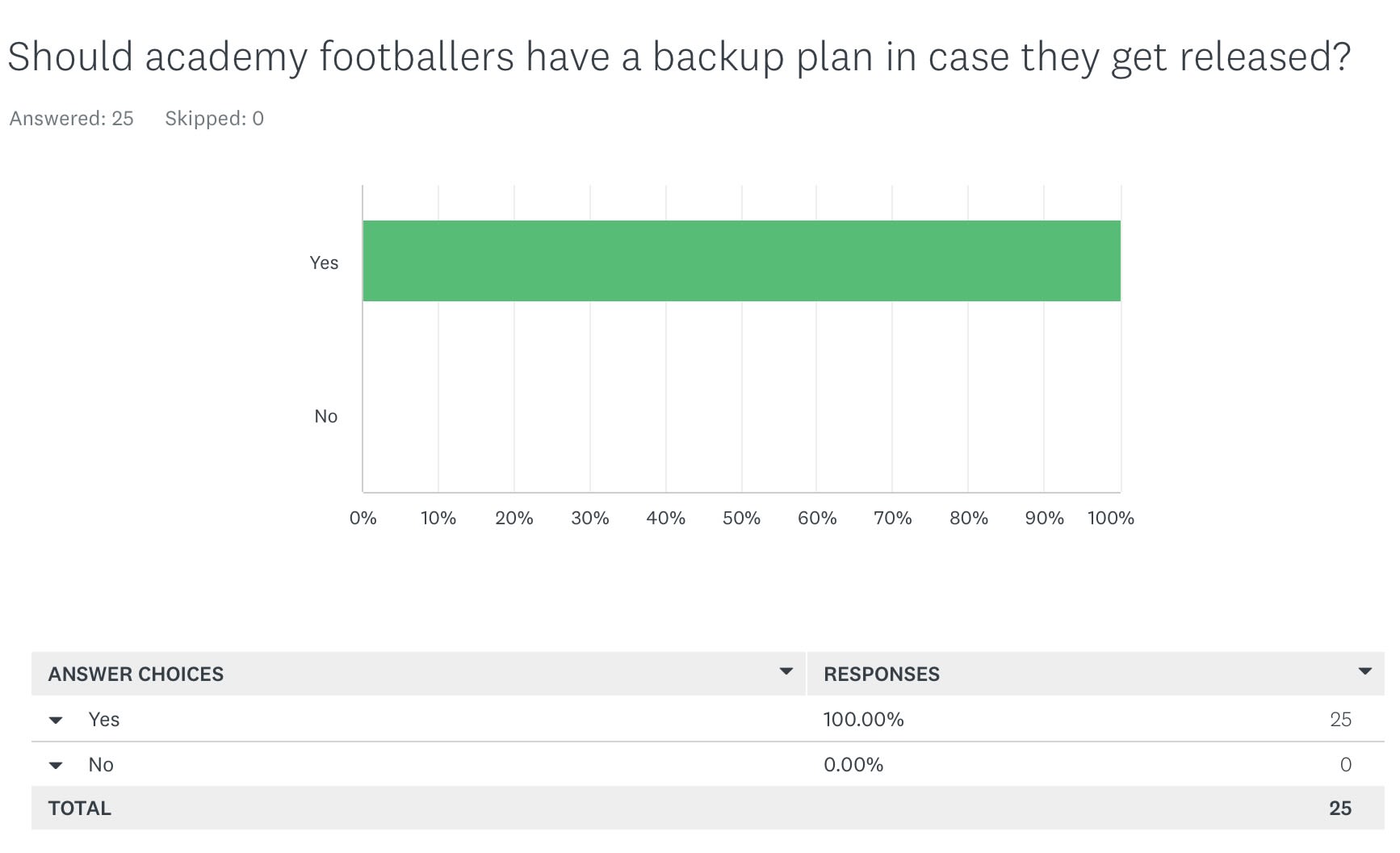Click the ANSWER CHOICES column header
The image size is (1400, 853).
click(x=136, y=674)
